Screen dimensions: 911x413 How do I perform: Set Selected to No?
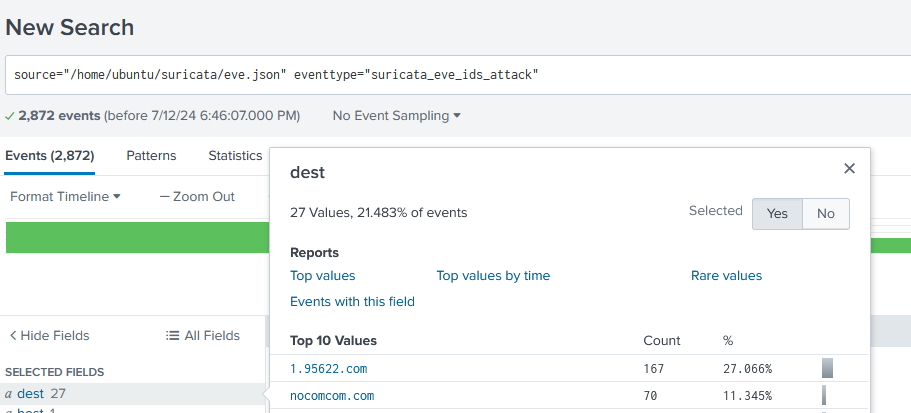(825, 213)
